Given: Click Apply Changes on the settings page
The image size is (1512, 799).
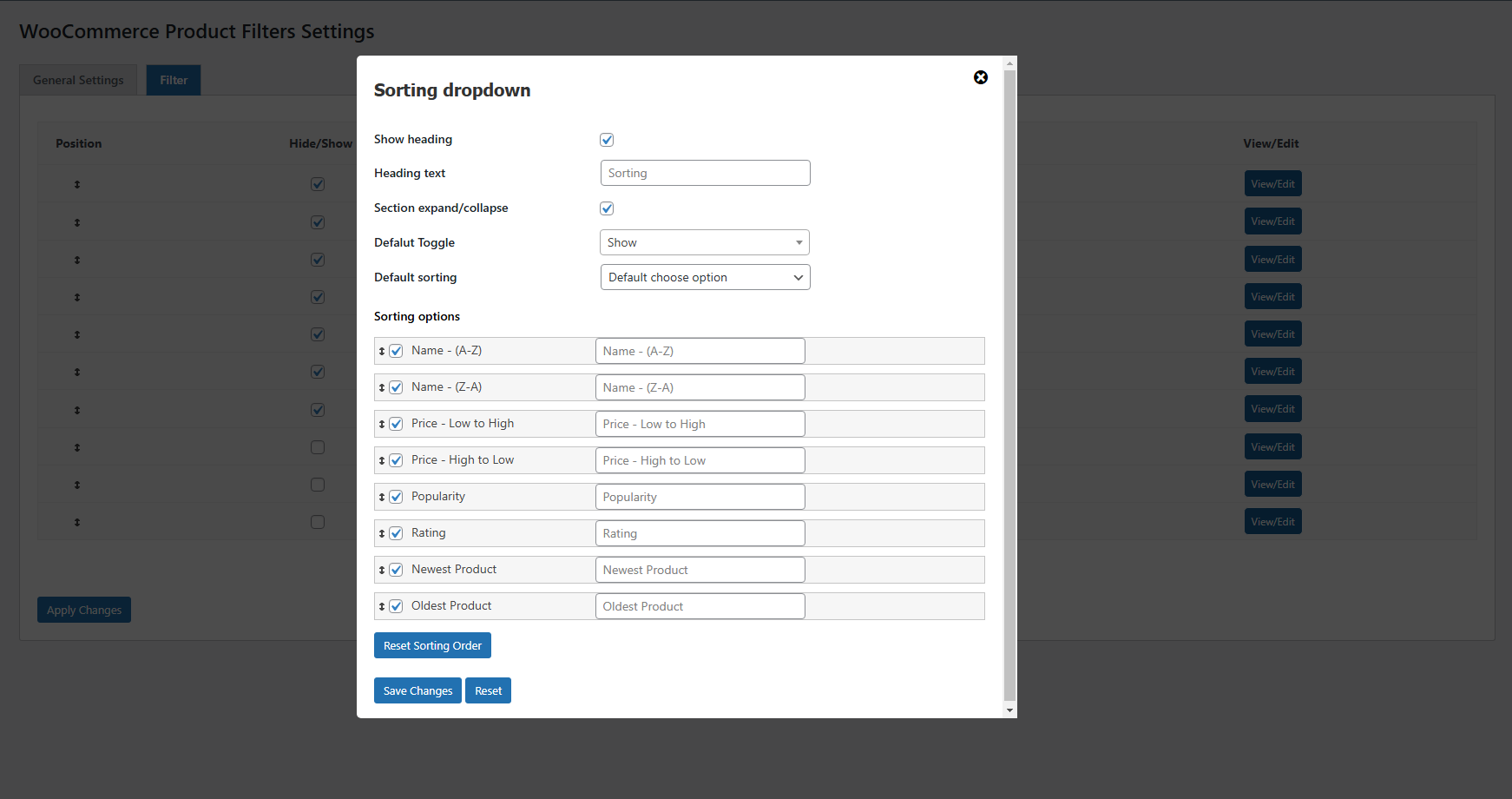Looking at the screenshot, I should click(84, 610).
